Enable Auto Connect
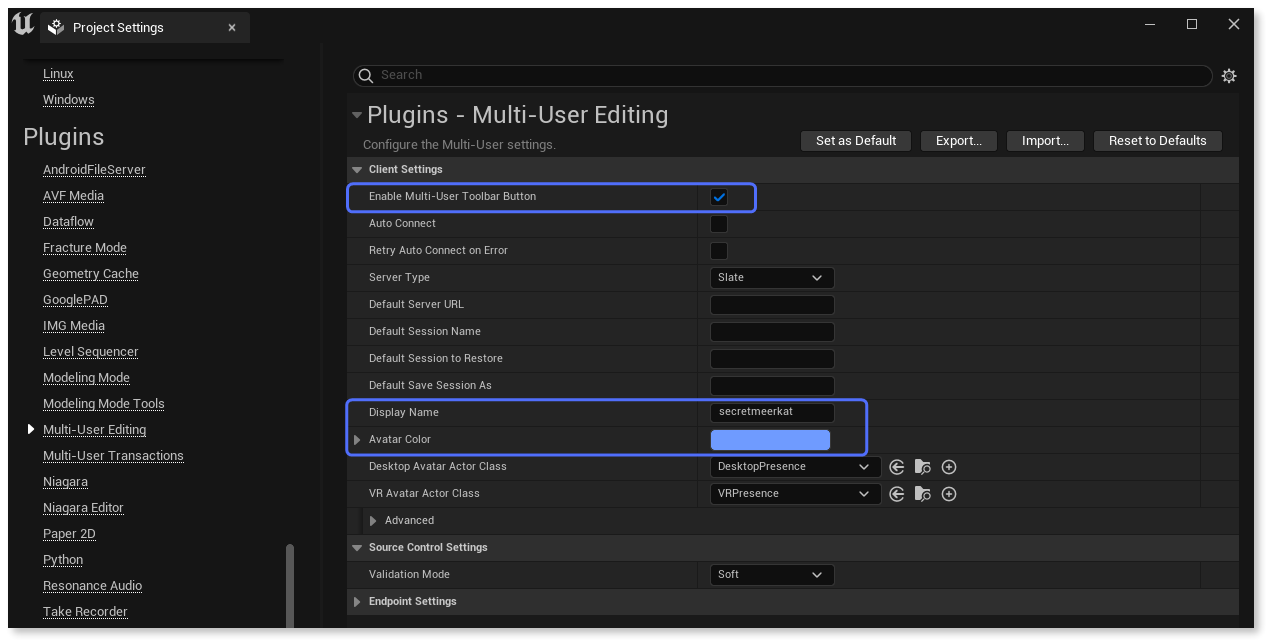Image resolution: width=1267 pixels, height=641 pixels. click(x=718, y=223)
